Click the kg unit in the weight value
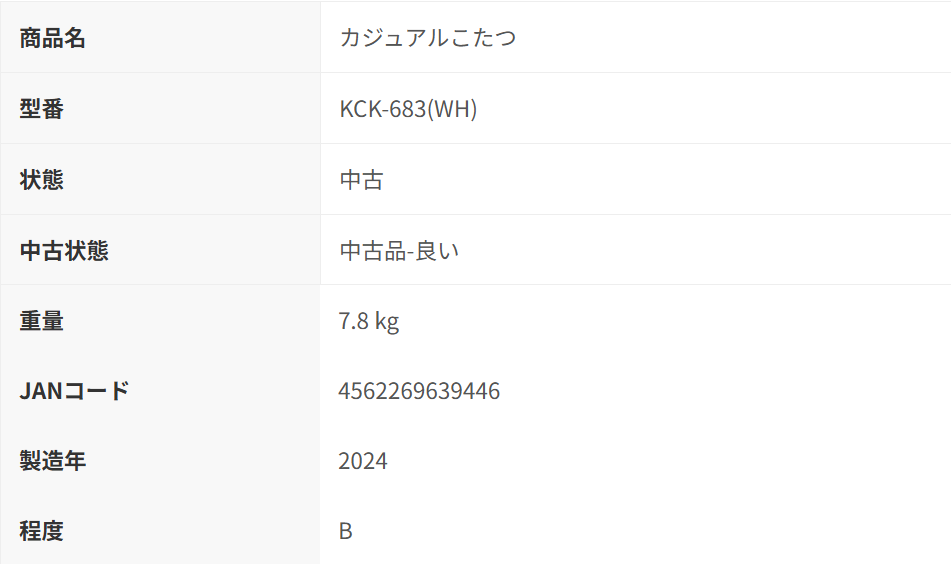Image resolution: width=951 pixels, height=564 pixels. pos(387,322)
